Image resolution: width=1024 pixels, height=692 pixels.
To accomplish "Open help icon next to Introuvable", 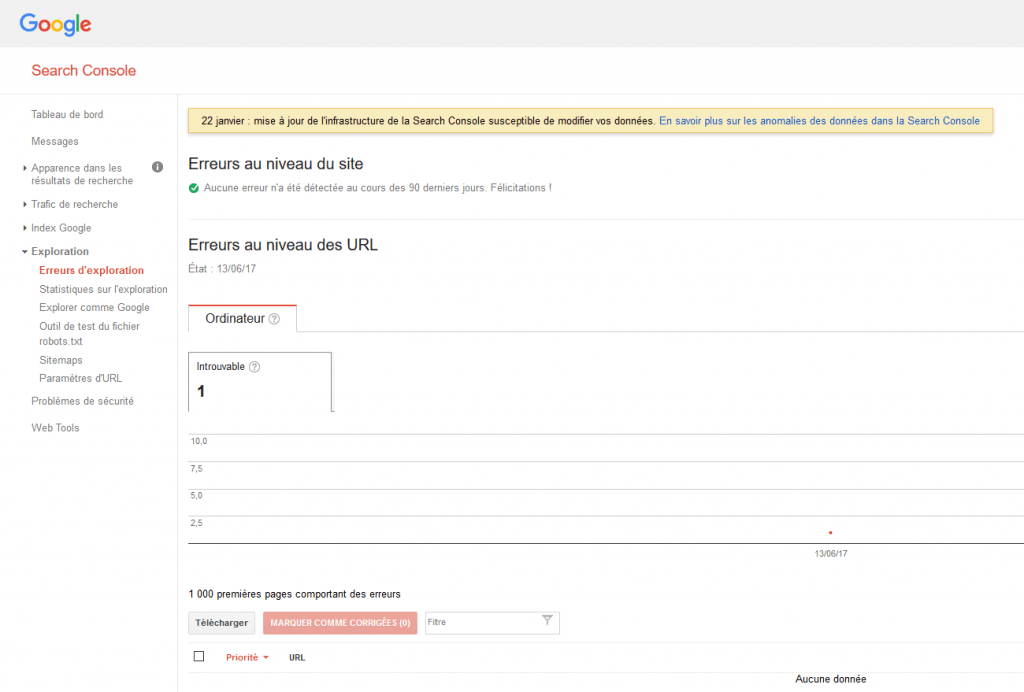I will (255, 367).
